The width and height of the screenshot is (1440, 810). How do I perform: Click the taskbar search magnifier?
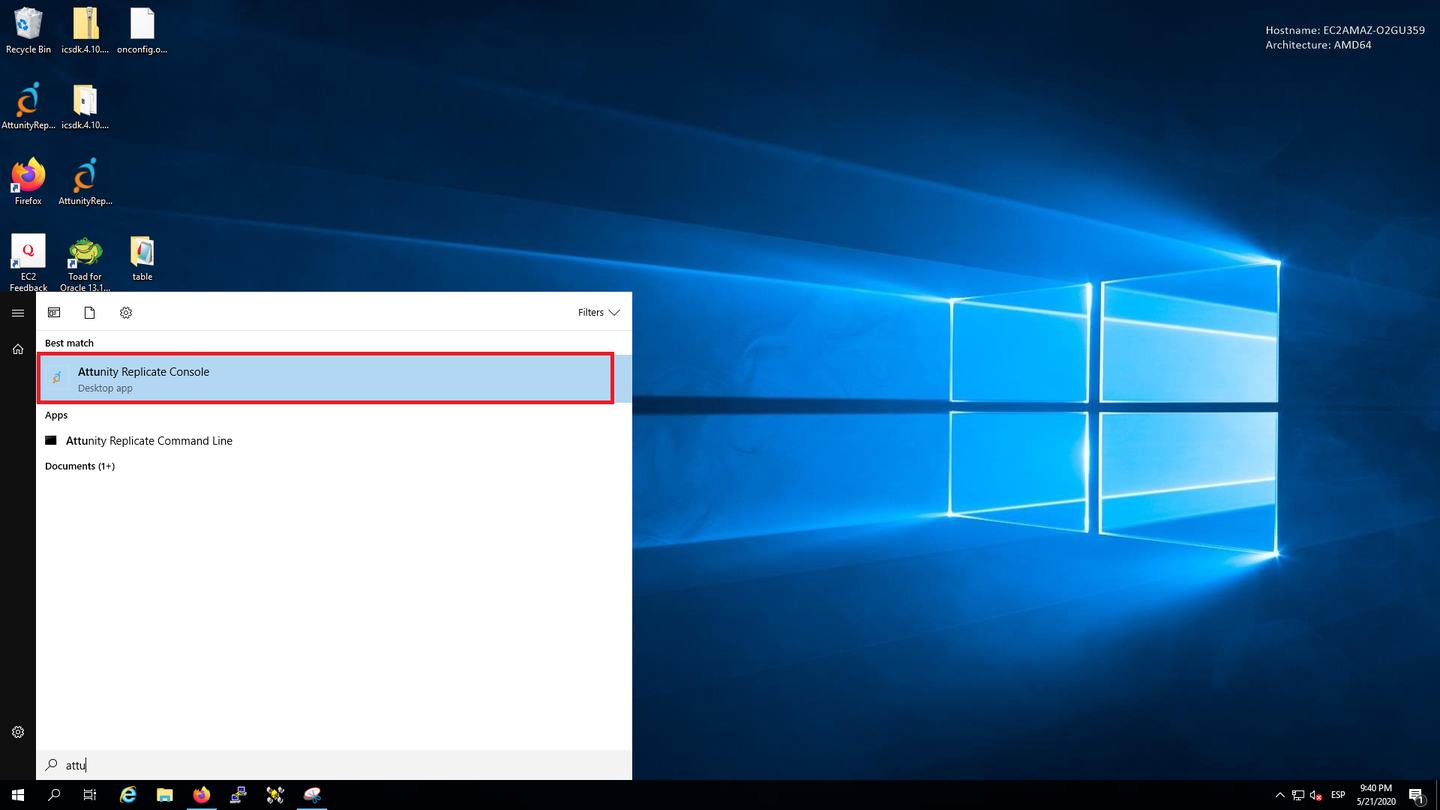[x=54, y=795]
